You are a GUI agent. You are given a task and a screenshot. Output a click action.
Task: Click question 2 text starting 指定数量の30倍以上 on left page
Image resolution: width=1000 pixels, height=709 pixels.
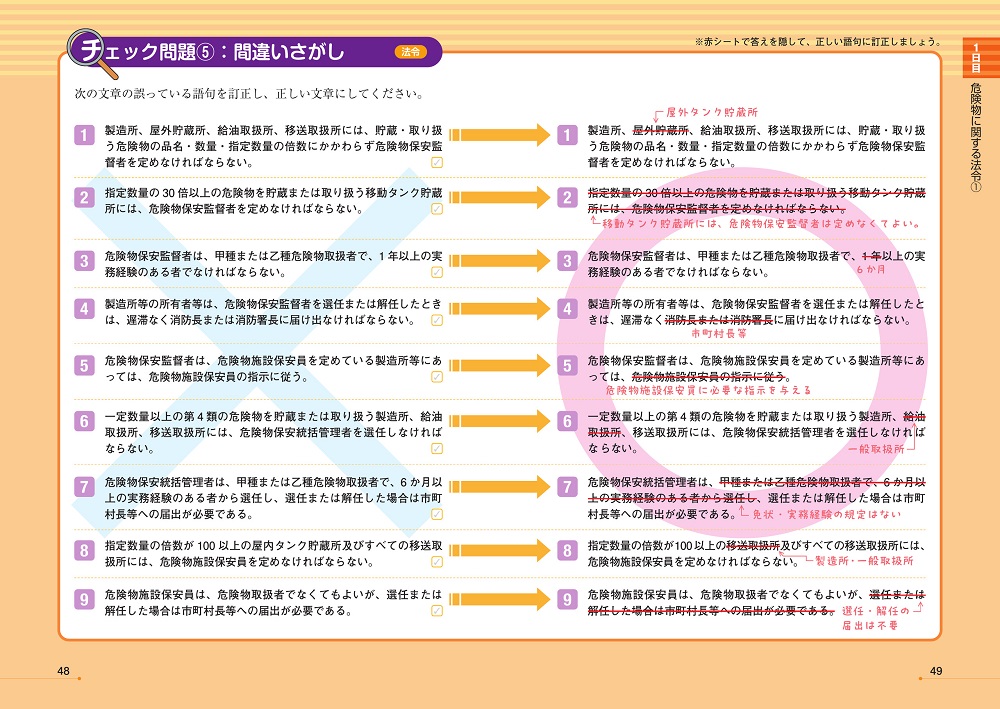[274, 201]
